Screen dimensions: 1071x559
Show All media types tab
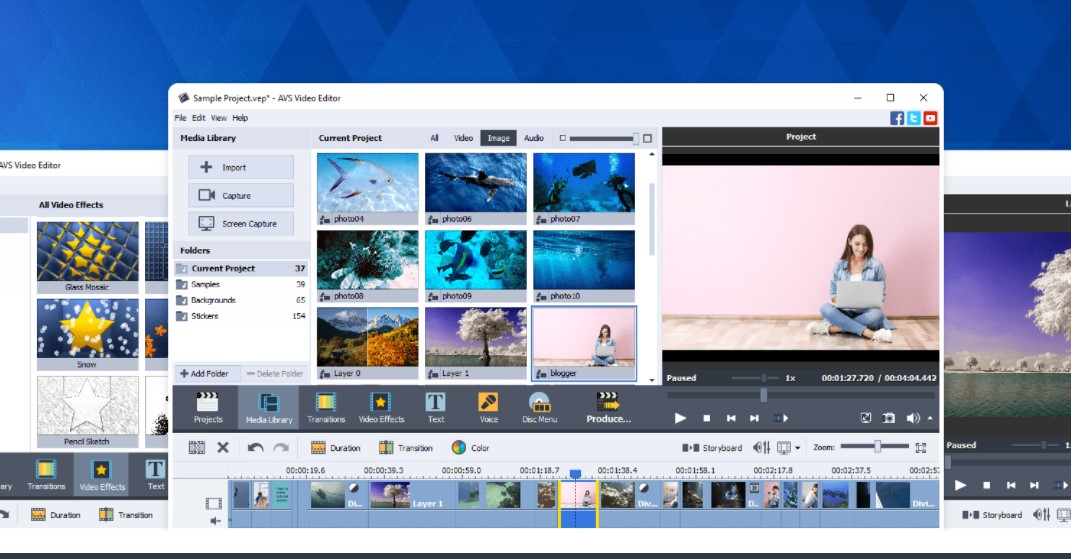pos(434,138)
